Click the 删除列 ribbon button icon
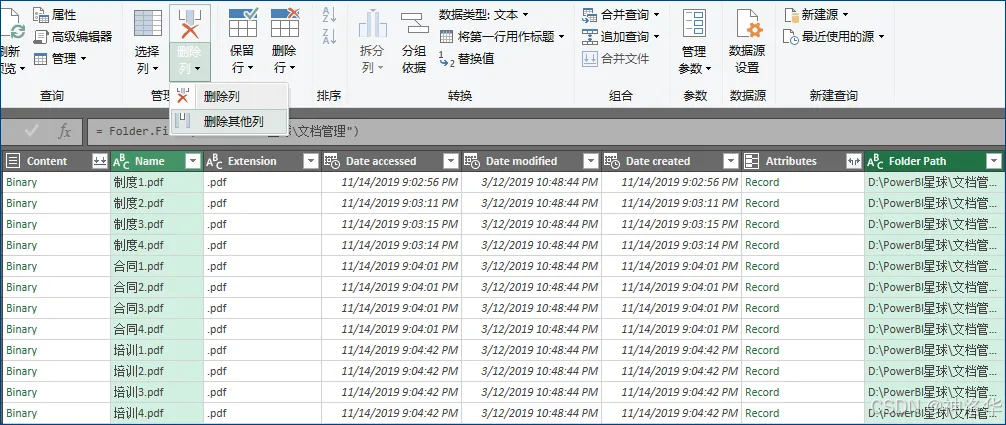 point(190,24)
